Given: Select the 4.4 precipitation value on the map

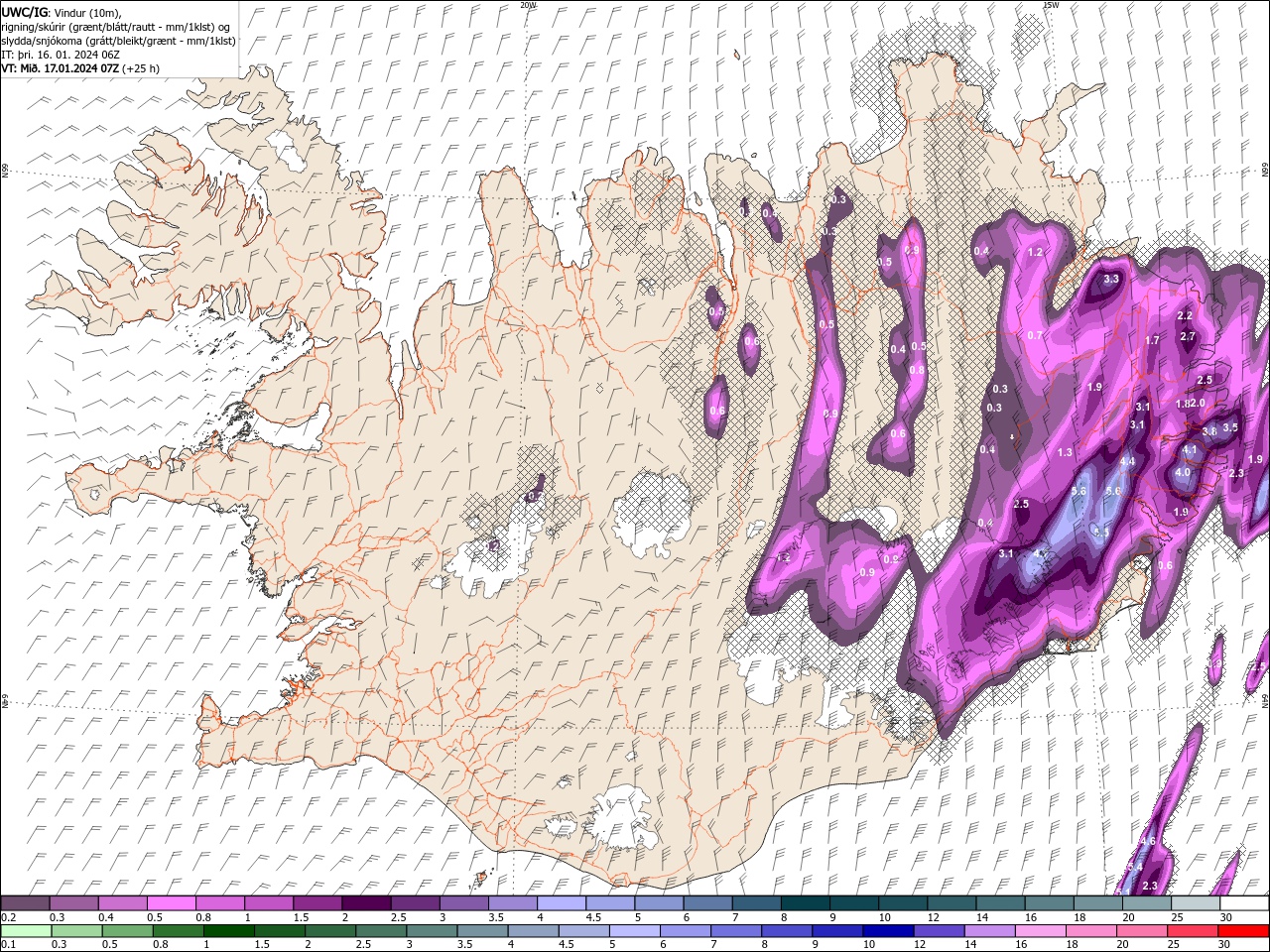Looking at the screenshot, I should [1127, 462].
